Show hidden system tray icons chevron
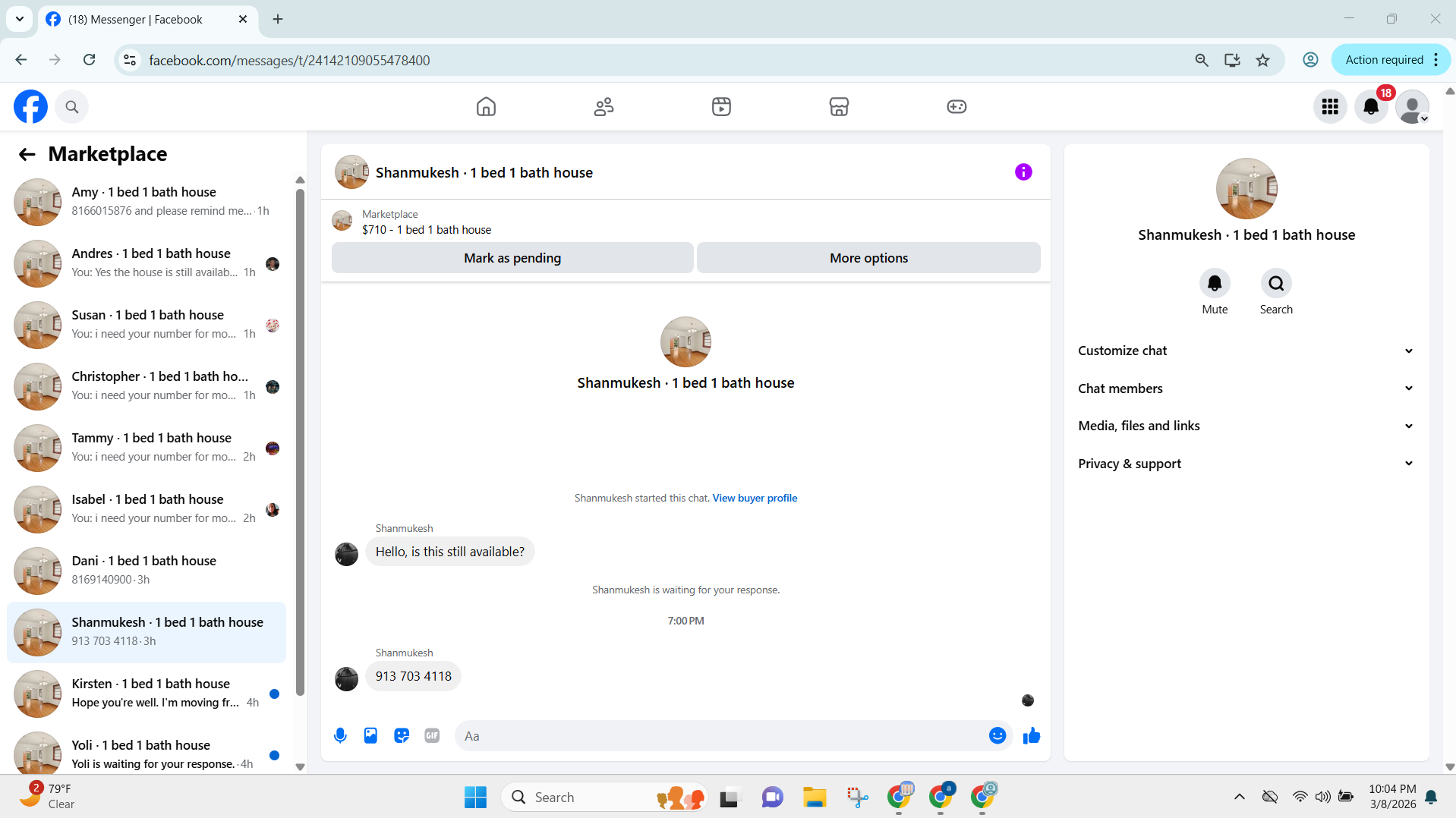This screenshot has width=1456, height=818. (x=1239, y=797)
